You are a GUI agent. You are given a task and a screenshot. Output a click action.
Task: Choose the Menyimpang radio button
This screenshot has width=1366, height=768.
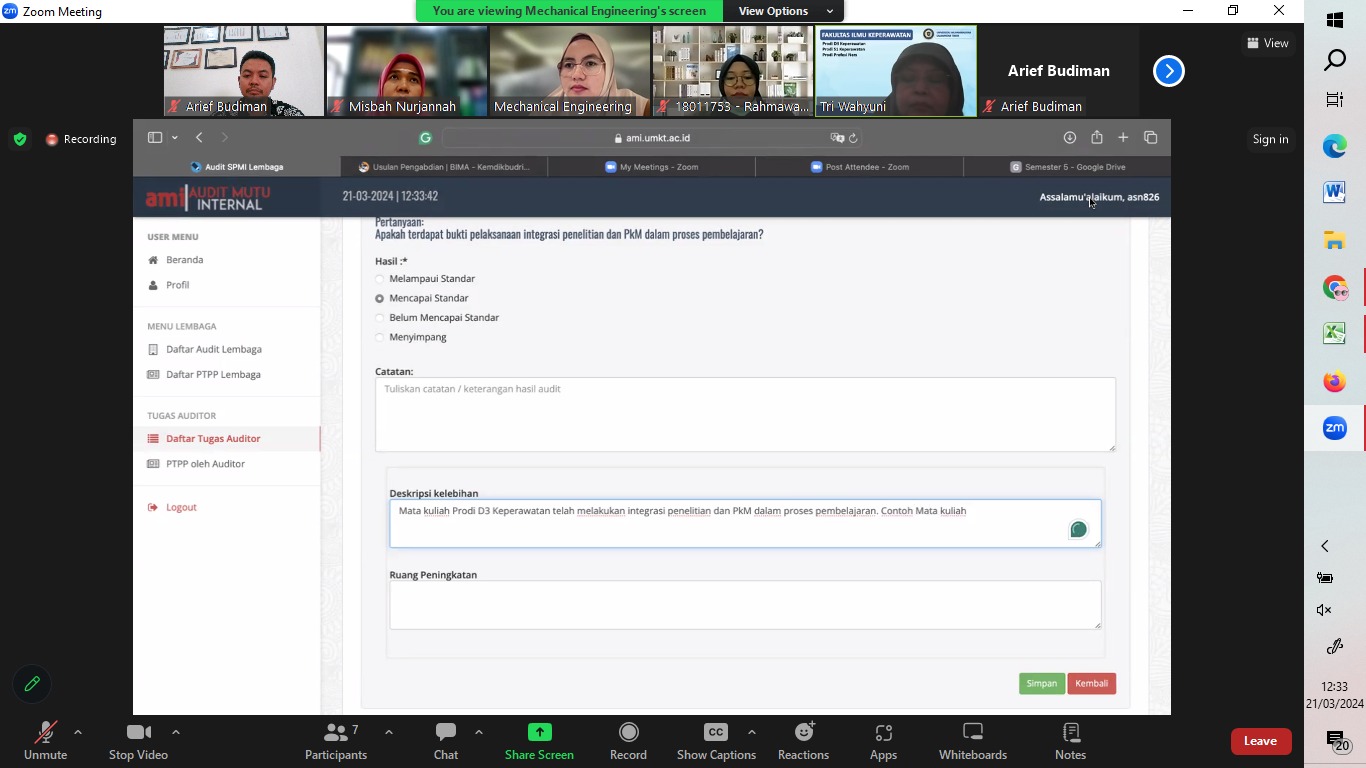tap(380, 338)
